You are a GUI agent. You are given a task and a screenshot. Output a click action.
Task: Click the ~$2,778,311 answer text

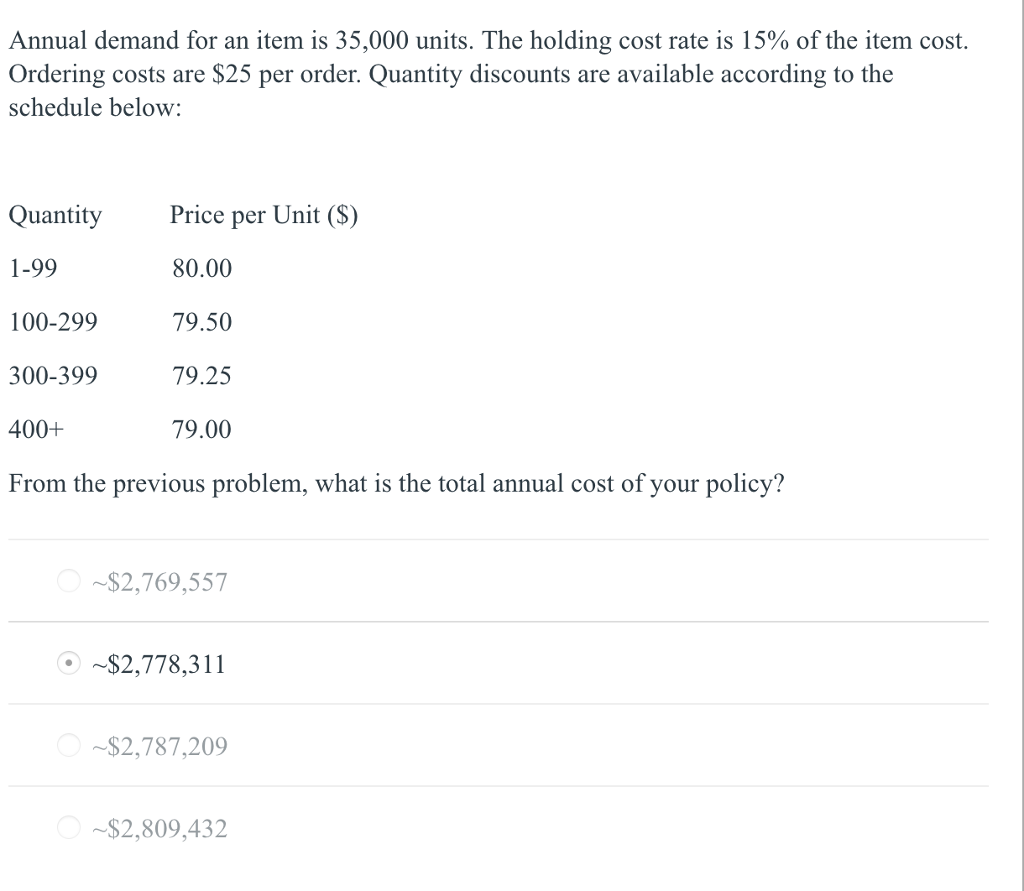[156, 662]
